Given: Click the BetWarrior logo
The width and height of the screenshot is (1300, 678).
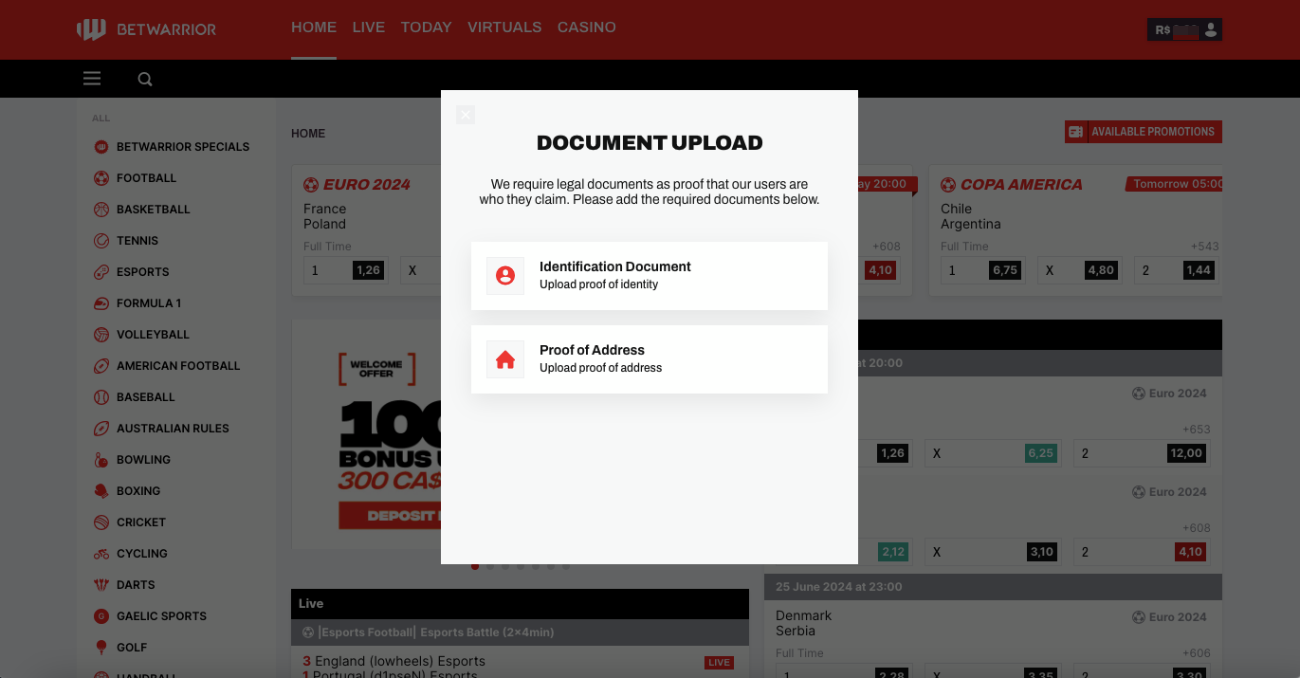Looking at the screenshot, I should click(x=147, y=29).
